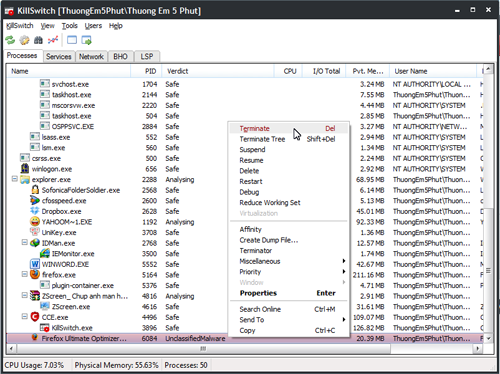The image size is (500, 374).
Task: Sort by the PID column header
Action: 146,71
